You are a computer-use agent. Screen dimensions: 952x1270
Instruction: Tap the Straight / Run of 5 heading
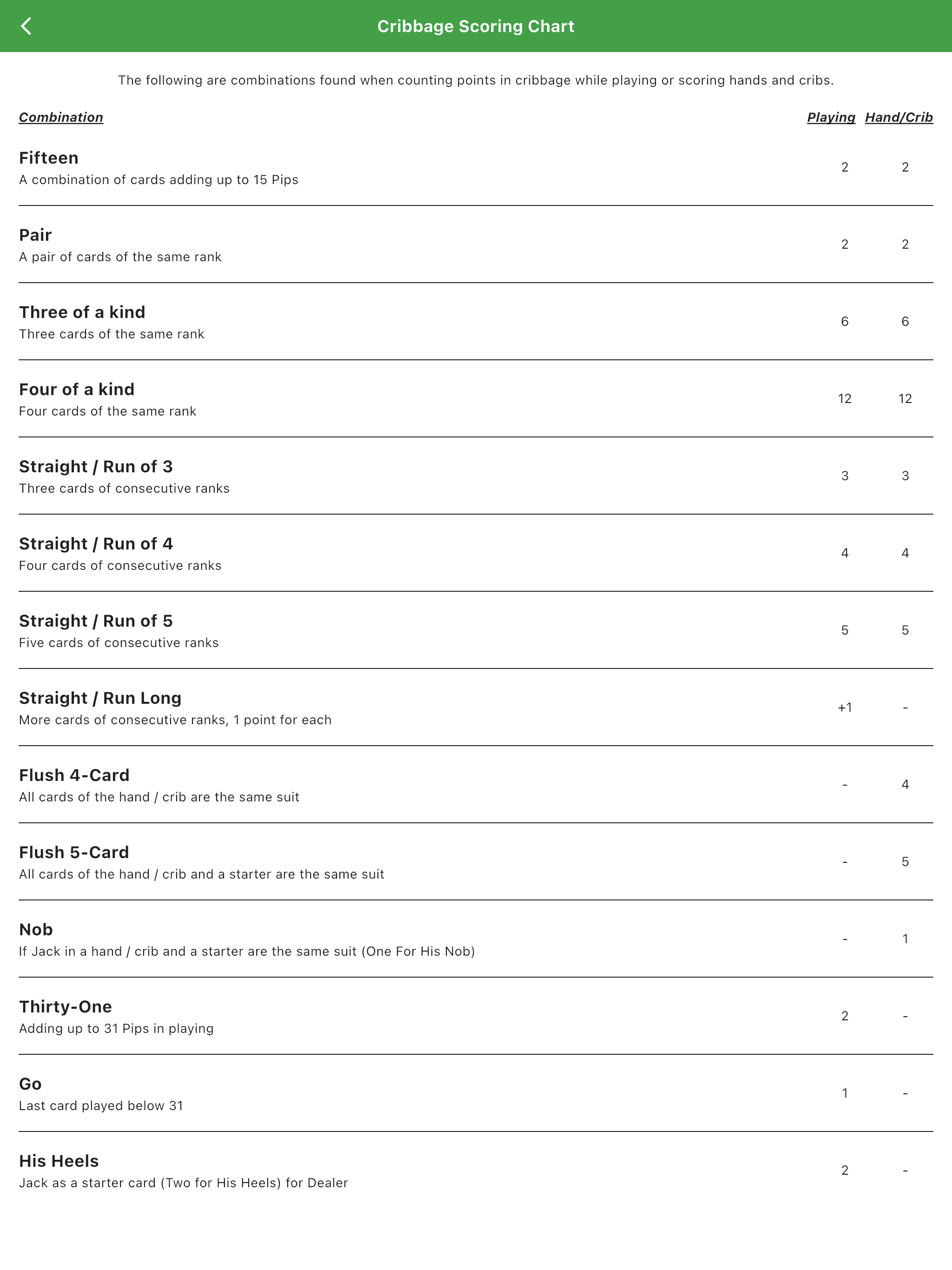coord(96,621)
